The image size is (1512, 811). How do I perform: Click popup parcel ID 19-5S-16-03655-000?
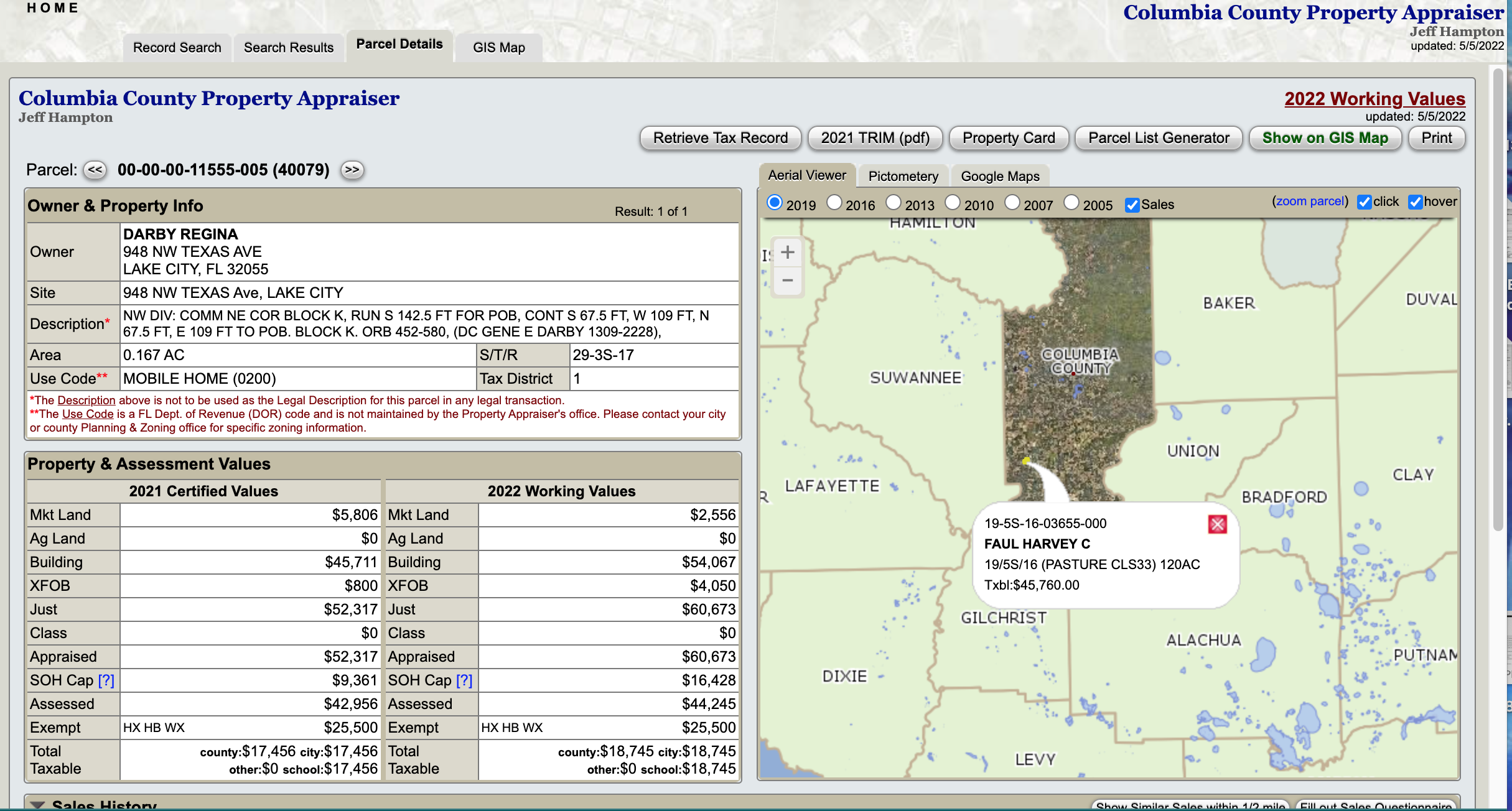pos(1045,524)
